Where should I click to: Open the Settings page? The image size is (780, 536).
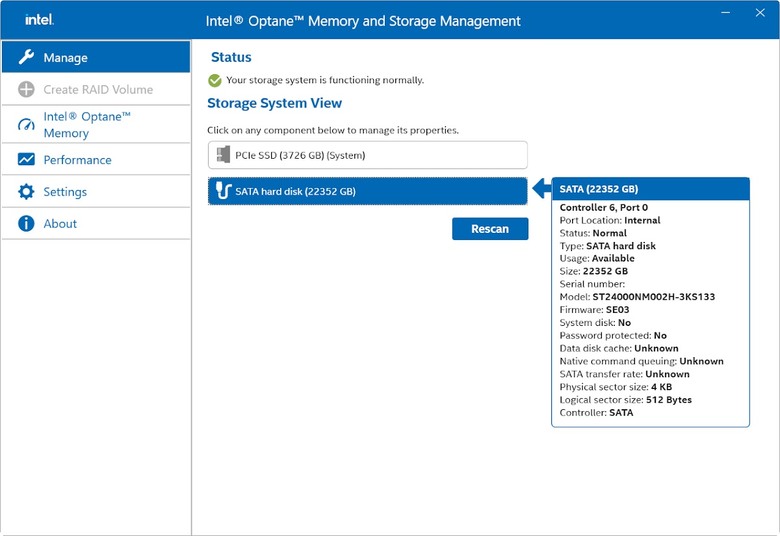96,192
